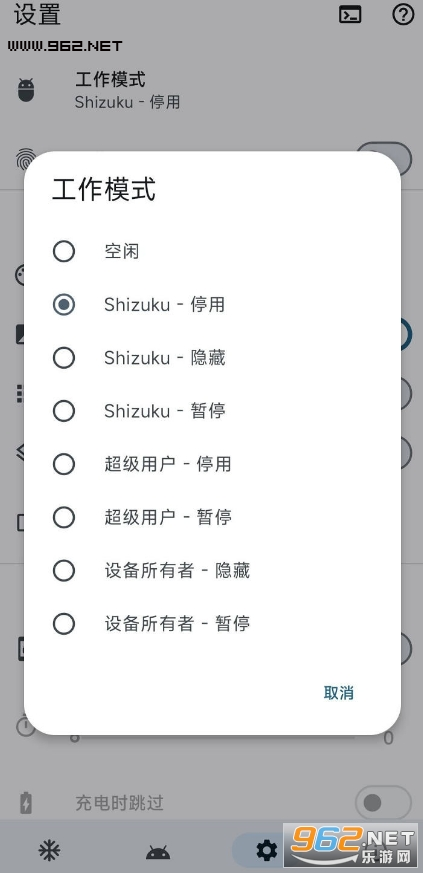Image resolution: width=423 pixels, height=873 pixels.
Task: Open the help question mark icon
Action: coord(404,15)
